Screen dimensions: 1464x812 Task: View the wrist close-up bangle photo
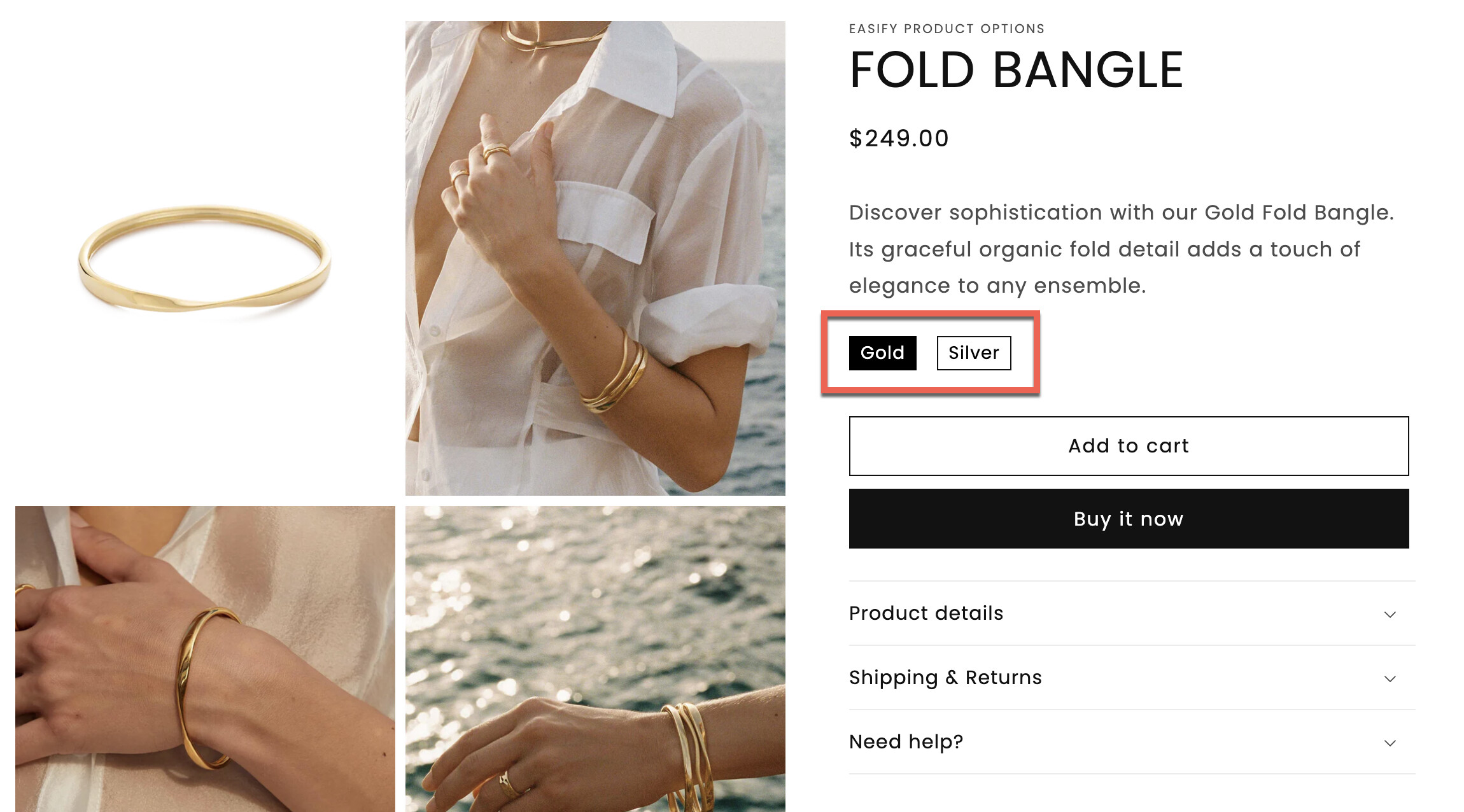[204, 659]
